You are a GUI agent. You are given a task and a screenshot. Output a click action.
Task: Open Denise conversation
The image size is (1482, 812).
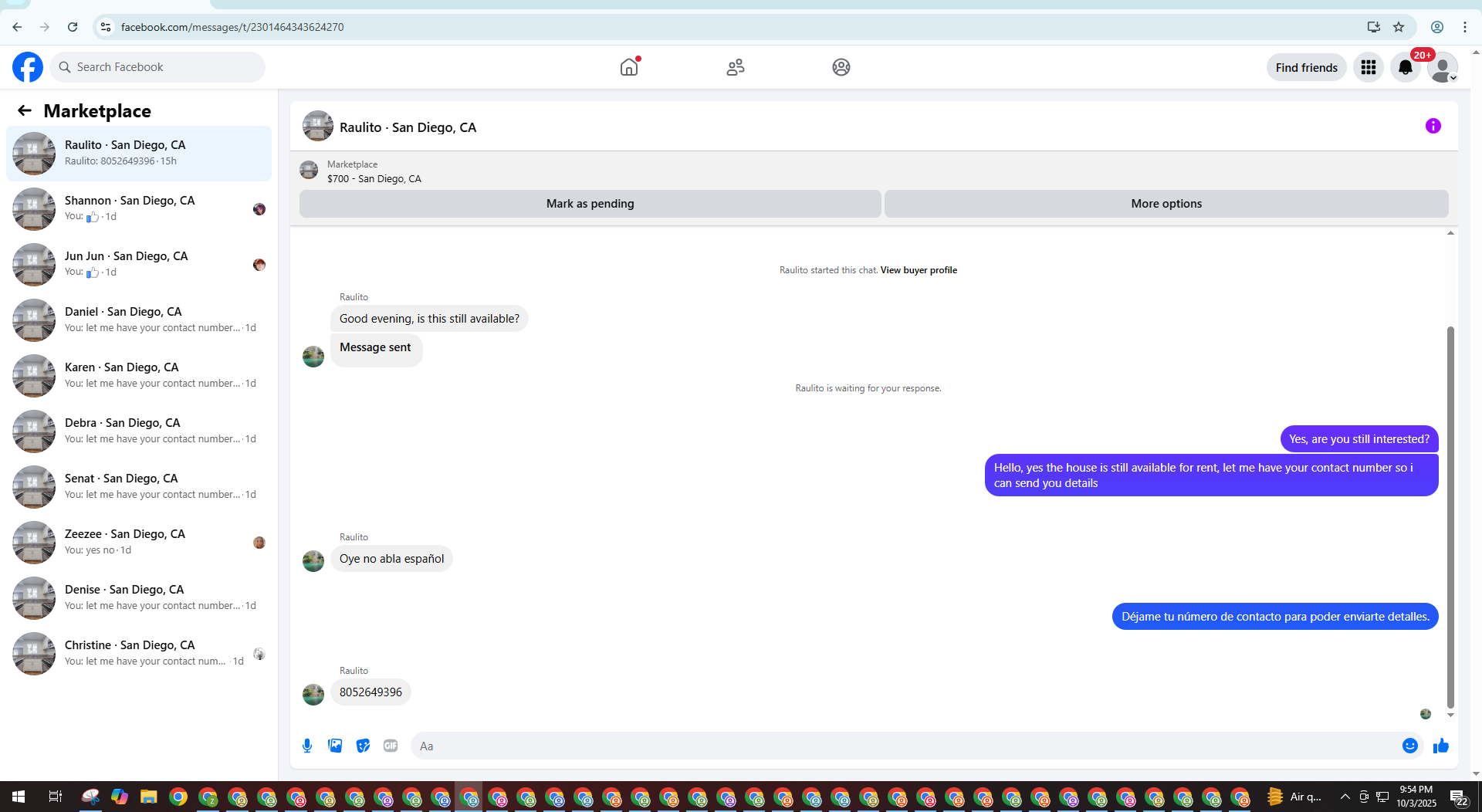point(139,597)
